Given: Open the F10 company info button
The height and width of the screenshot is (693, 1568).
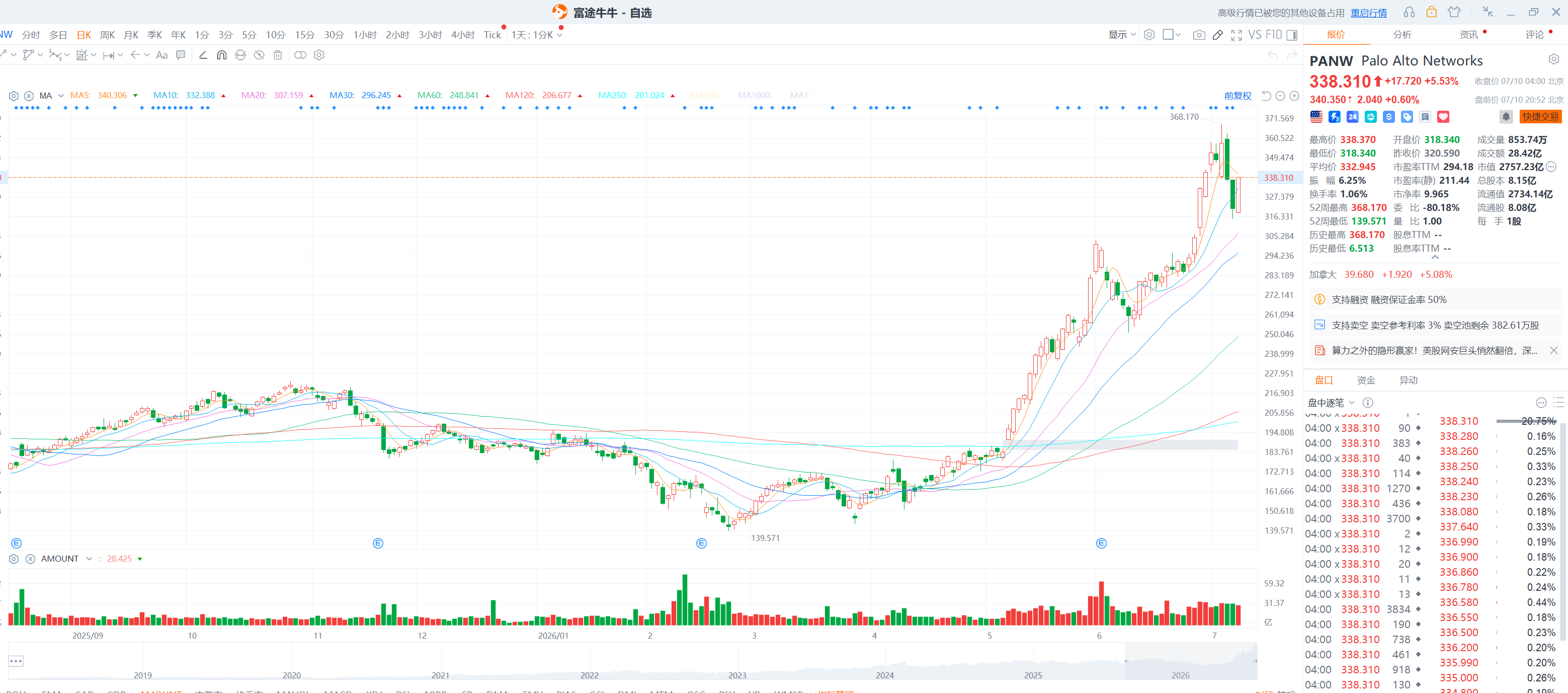Looking at the screenshot, I should [1273, 35].
